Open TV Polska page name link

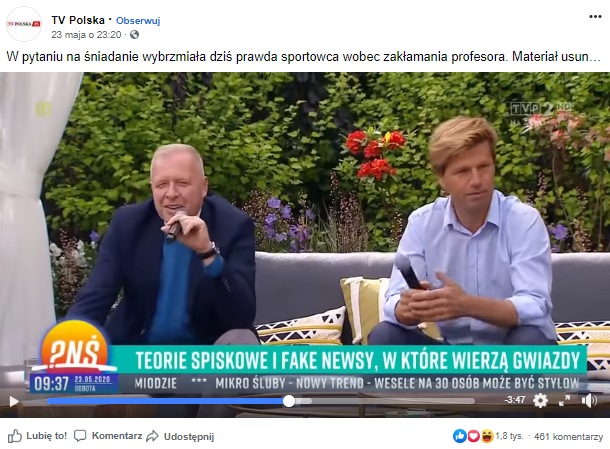click(x=78, y=20)
